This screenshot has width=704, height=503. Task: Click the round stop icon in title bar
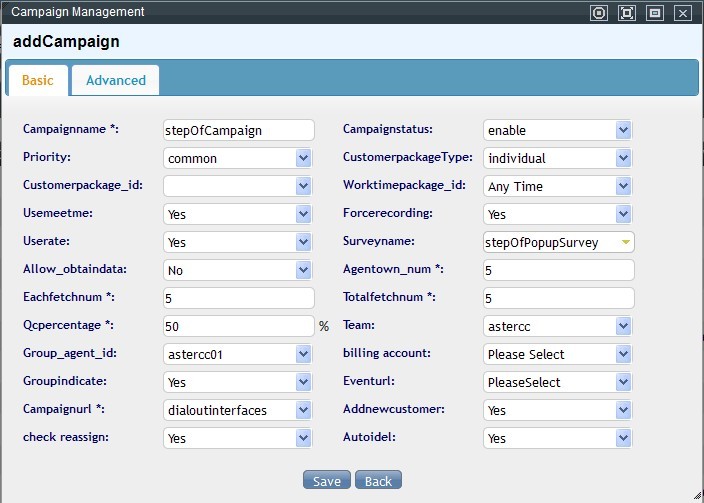[x=599, y=13]
